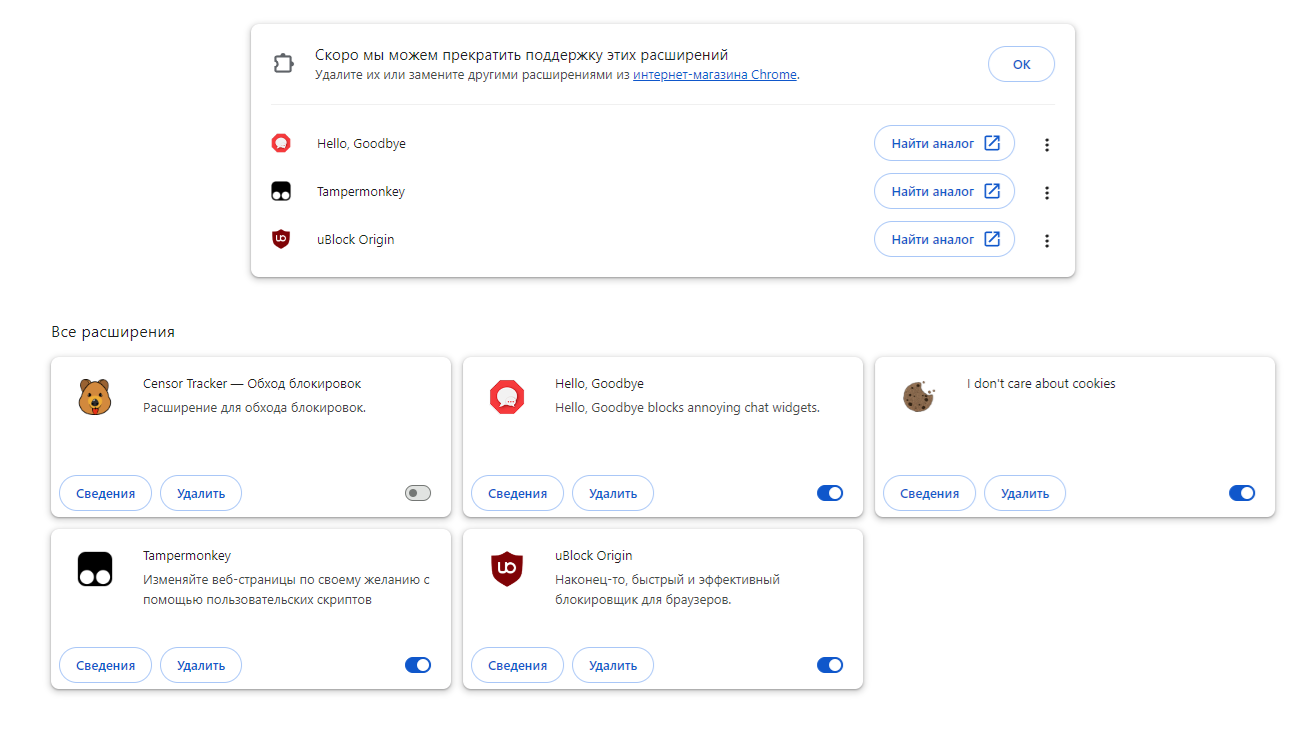Click the Hello, Goodbye title on its card
Image resolution: width=1295 pixels, height=740 pixels.
point(599,384)
